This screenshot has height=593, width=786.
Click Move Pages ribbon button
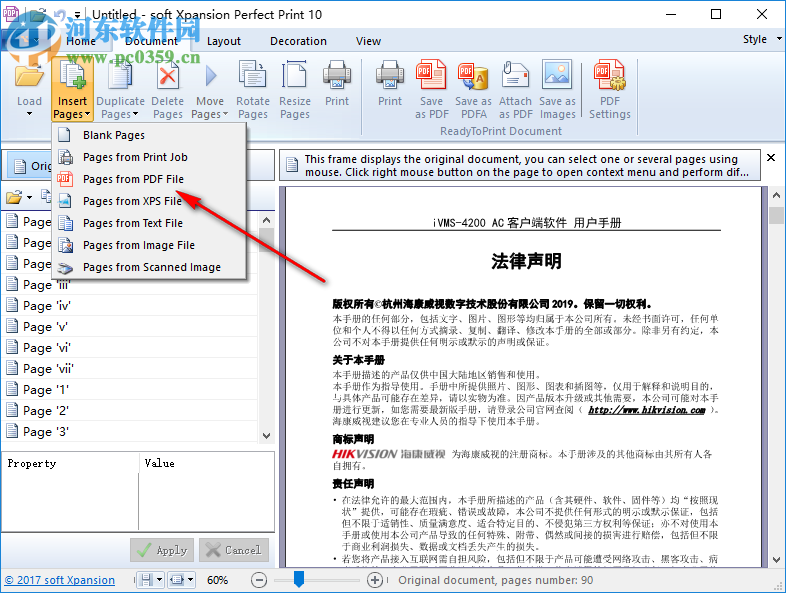(210, 89)
